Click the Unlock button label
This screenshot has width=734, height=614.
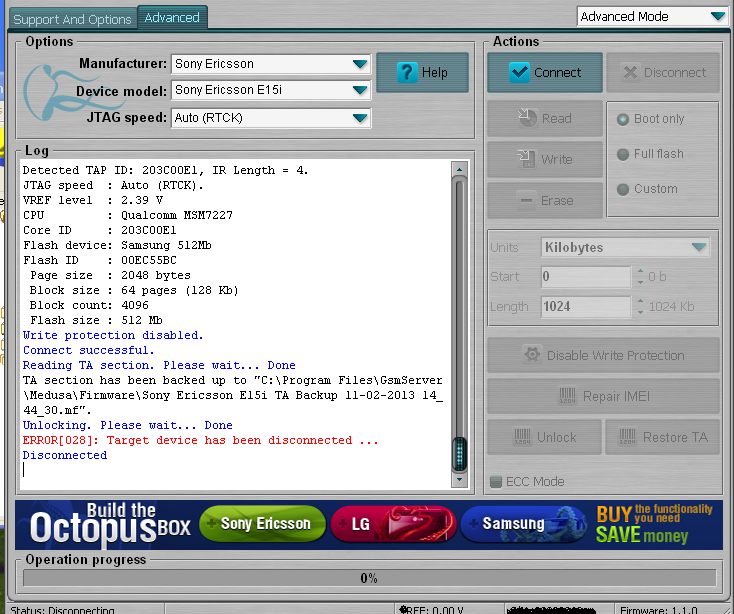pos(557,438)
